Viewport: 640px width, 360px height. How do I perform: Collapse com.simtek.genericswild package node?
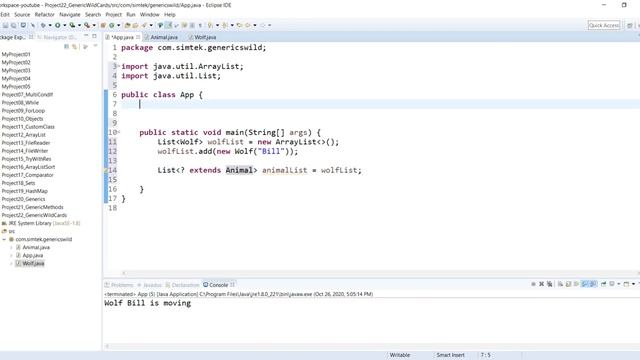pos(4,239)
